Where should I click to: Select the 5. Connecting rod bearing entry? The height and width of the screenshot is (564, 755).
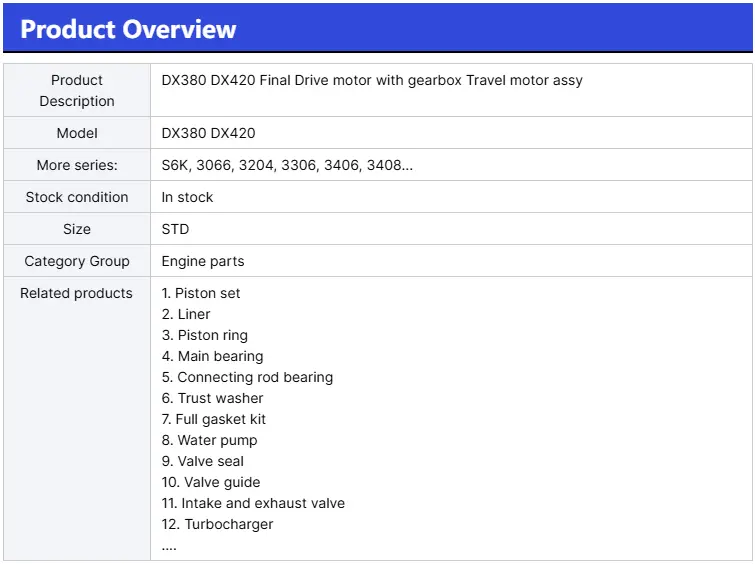pos(247,377)
